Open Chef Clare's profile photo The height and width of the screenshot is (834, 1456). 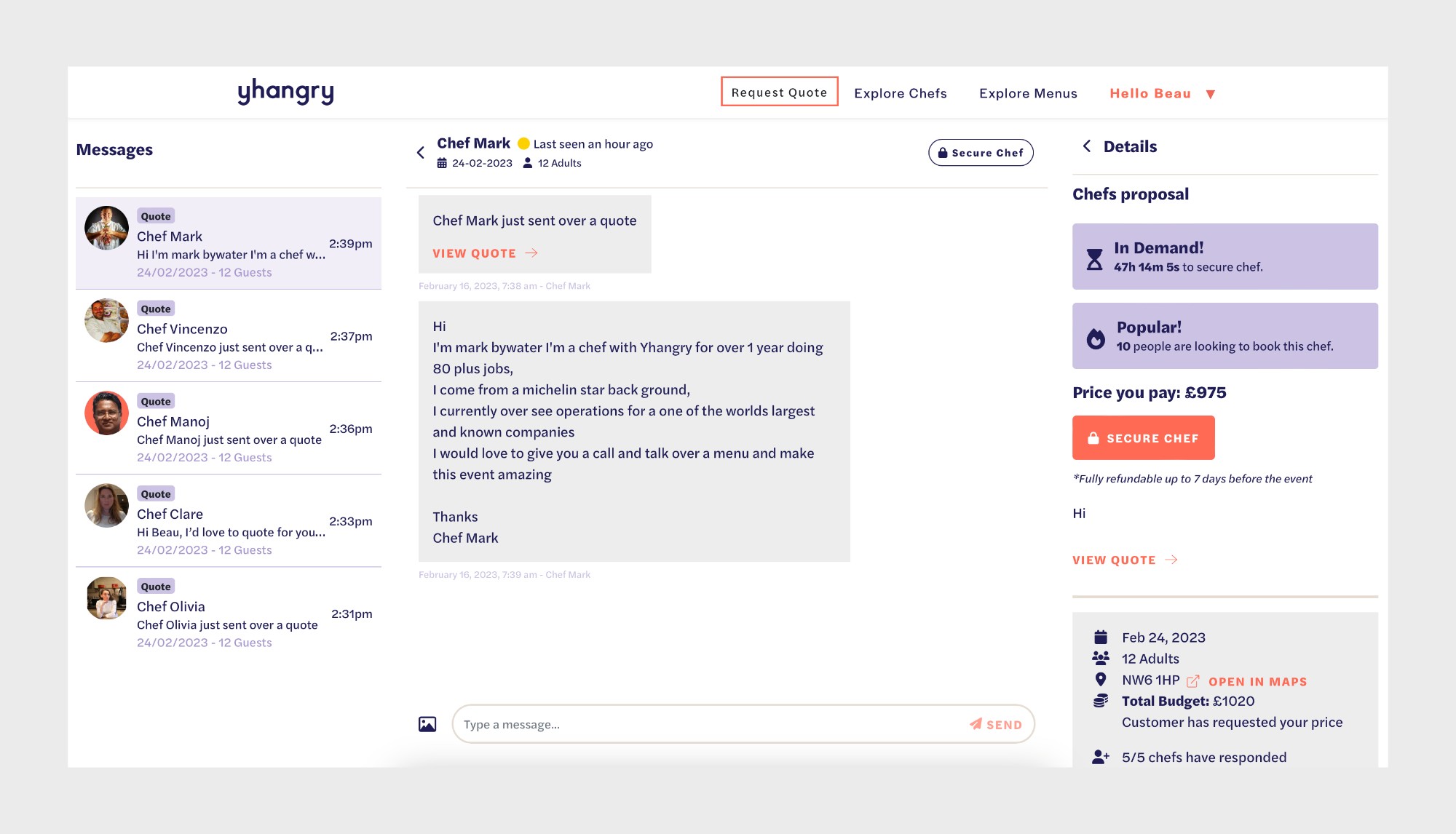pyautogui.click(x=106, y=506)
